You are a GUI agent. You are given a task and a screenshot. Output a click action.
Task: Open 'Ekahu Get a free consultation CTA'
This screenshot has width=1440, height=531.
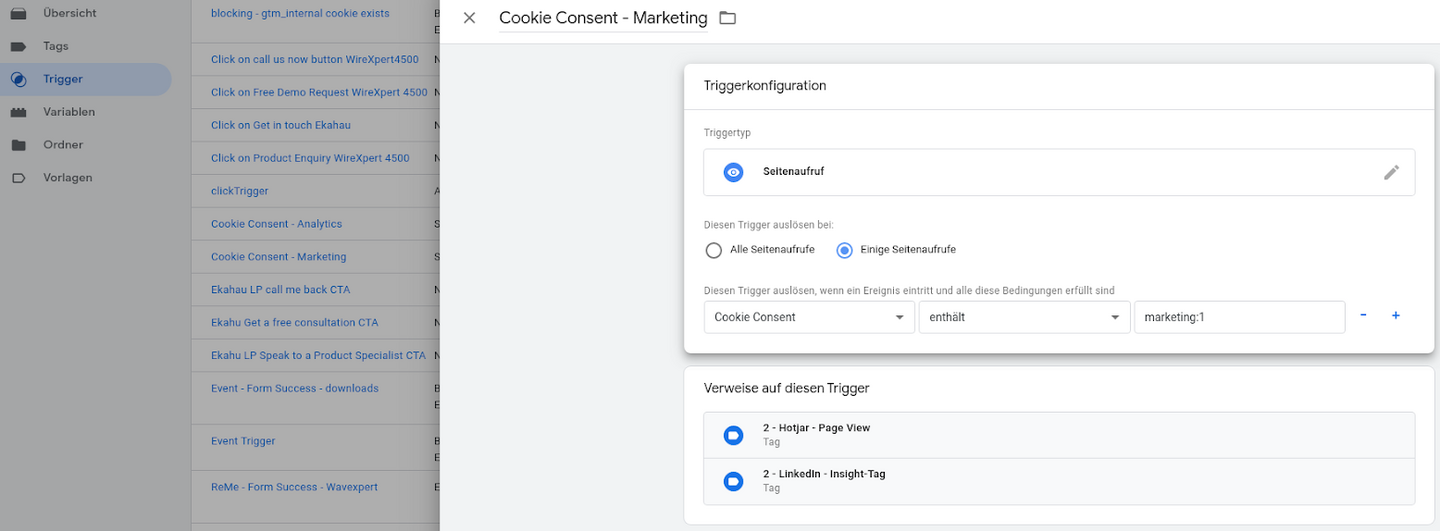coord(295,323)
